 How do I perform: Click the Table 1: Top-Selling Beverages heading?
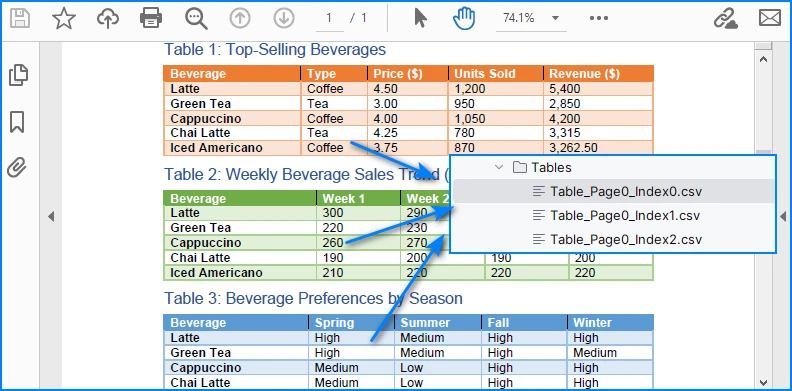[275, 50]
